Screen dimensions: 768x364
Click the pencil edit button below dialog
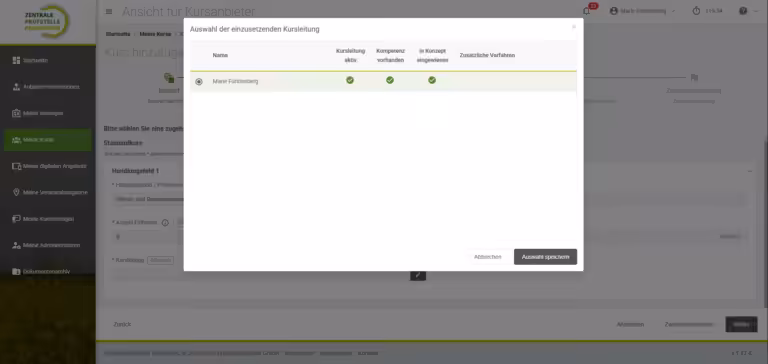(x=418, y=275)
